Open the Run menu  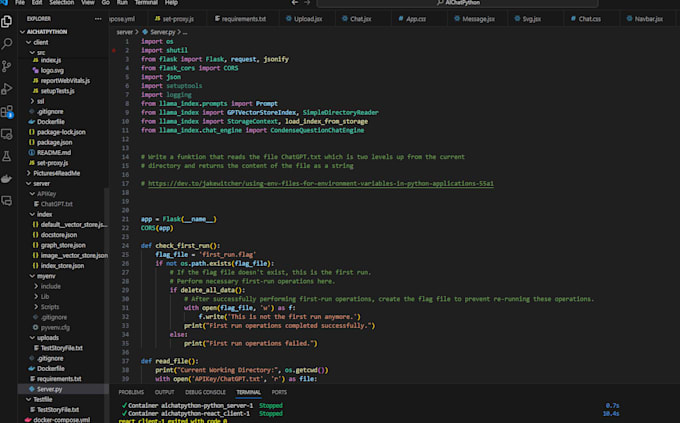click(122, 3)
